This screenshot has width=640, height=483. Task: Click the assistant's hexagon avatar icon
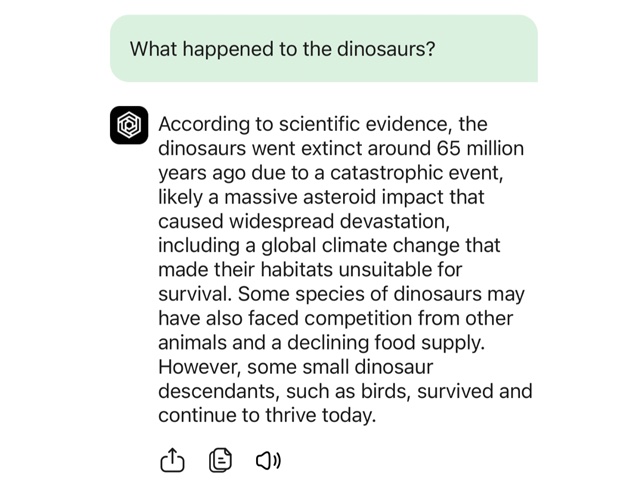tap(129, 125)
